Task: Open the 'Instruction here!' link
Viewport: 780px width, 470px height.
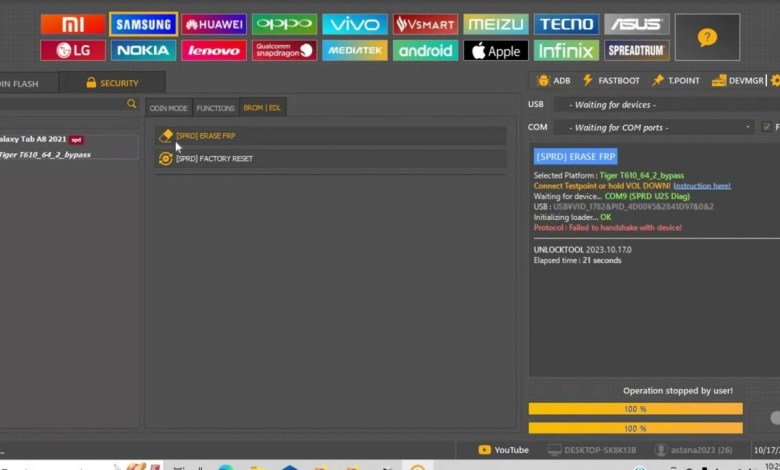Action: [702, 186]
